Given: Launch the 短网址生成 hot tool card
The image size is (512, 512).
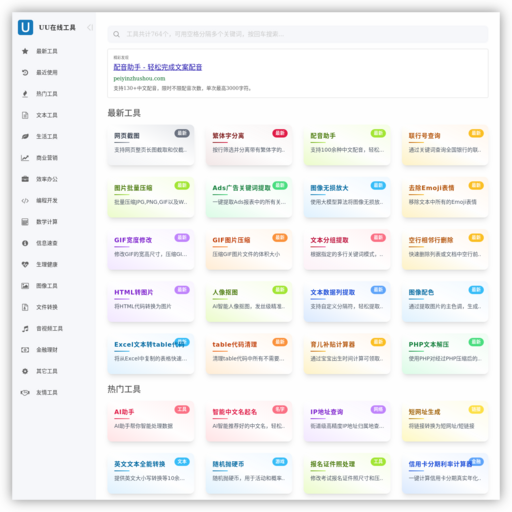Looking at the screenshot, I should point(445,421).
